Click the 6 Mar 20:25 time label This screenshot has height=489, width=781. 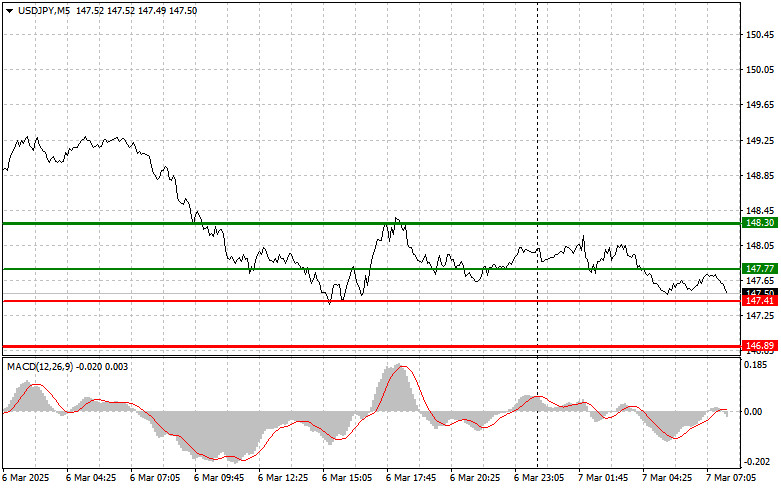tap(475, 478)
